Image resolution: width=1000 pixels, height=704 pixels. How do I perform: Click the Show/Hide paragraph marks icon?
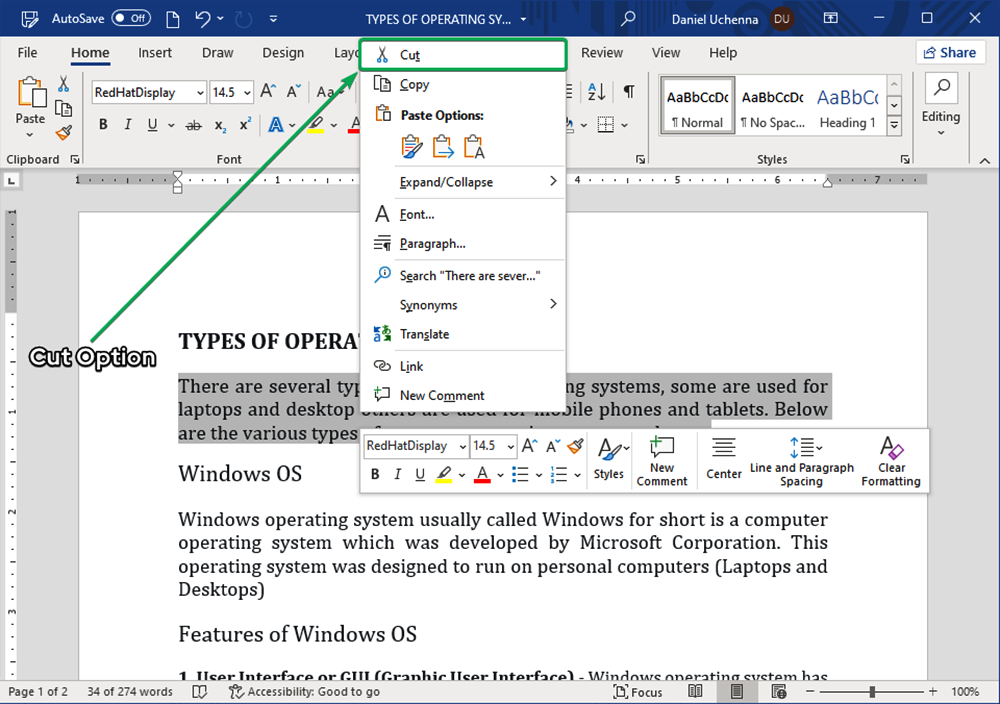tap(628, 92)
